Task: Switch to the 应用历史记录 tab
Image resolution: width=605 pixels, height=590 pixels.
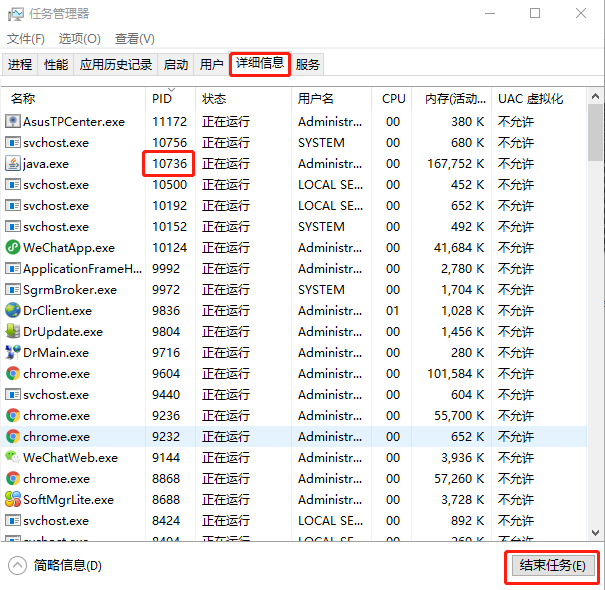Action: [116, 64]
